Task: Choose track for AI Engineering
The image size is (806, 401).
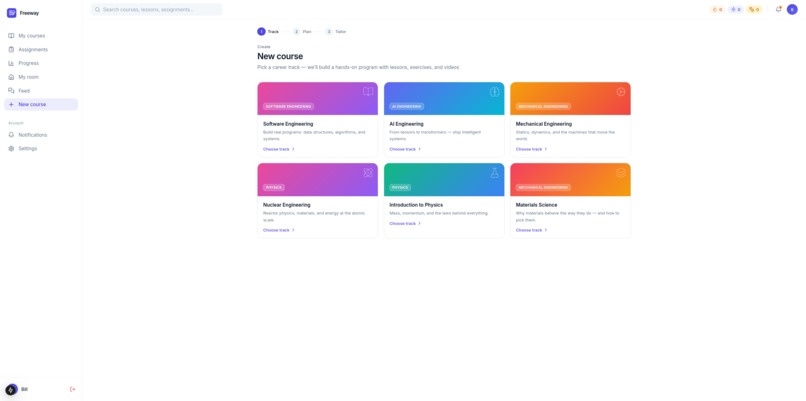Action: click(405, 149)
